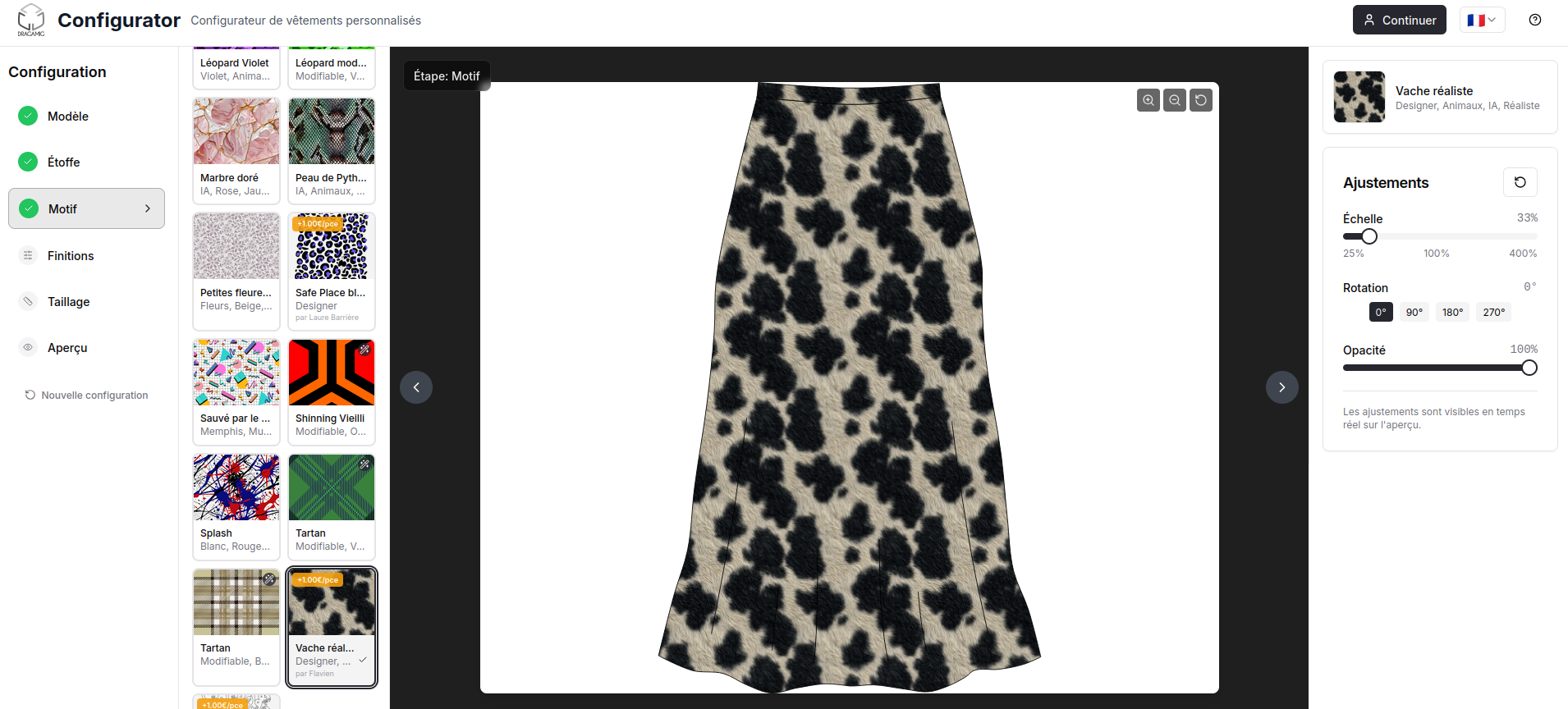Select the Shinning Vieilli pattern
1568x709 pixels.
click(x=332, y=391)
